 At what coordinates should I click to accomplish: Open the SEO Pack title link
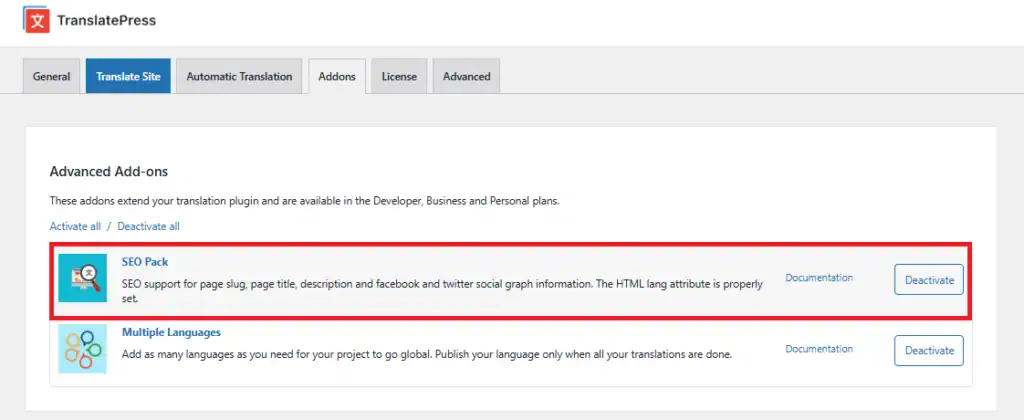pos(145,261)
